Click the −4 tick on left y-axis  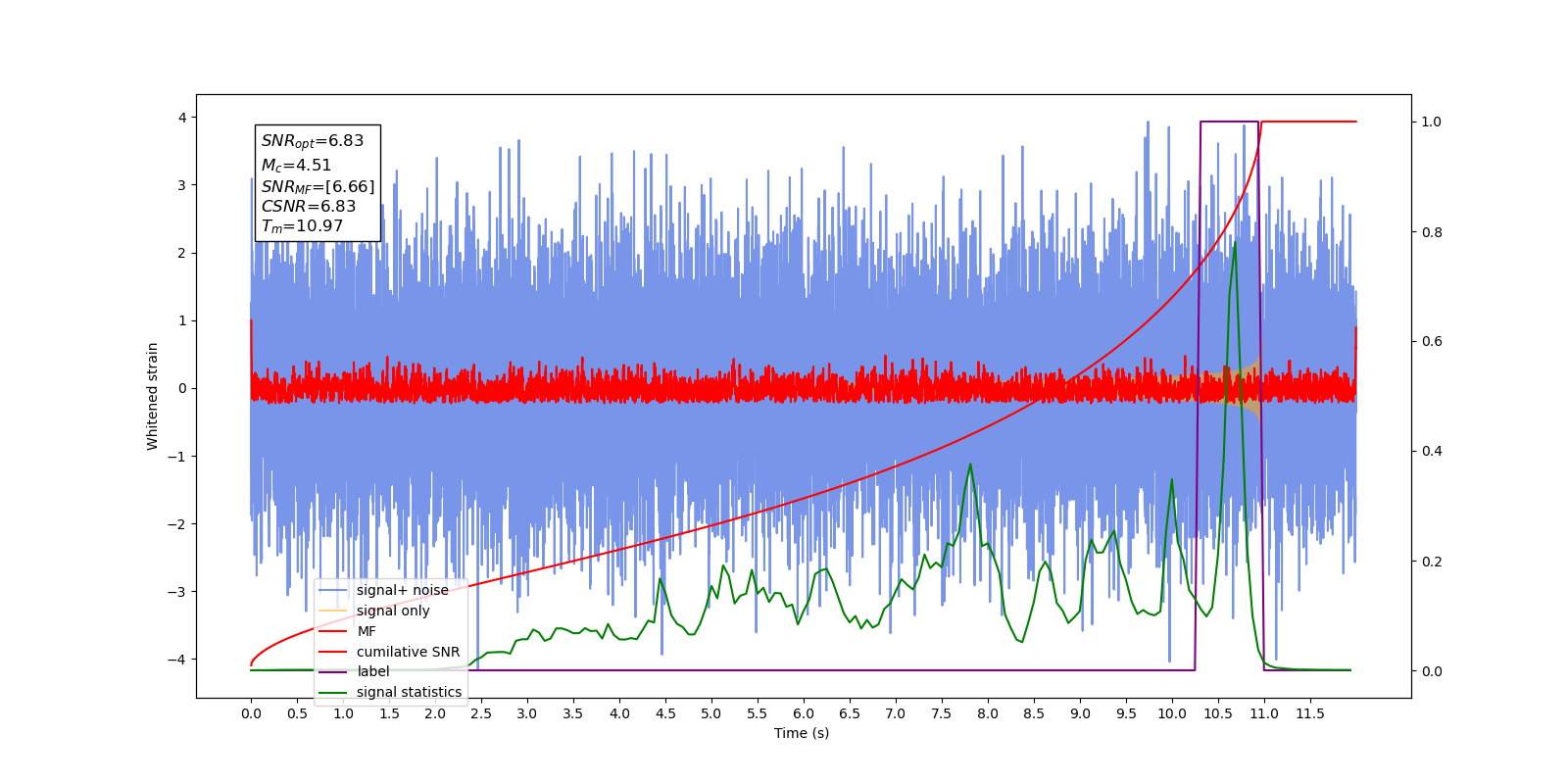click(x=176, y=660)
